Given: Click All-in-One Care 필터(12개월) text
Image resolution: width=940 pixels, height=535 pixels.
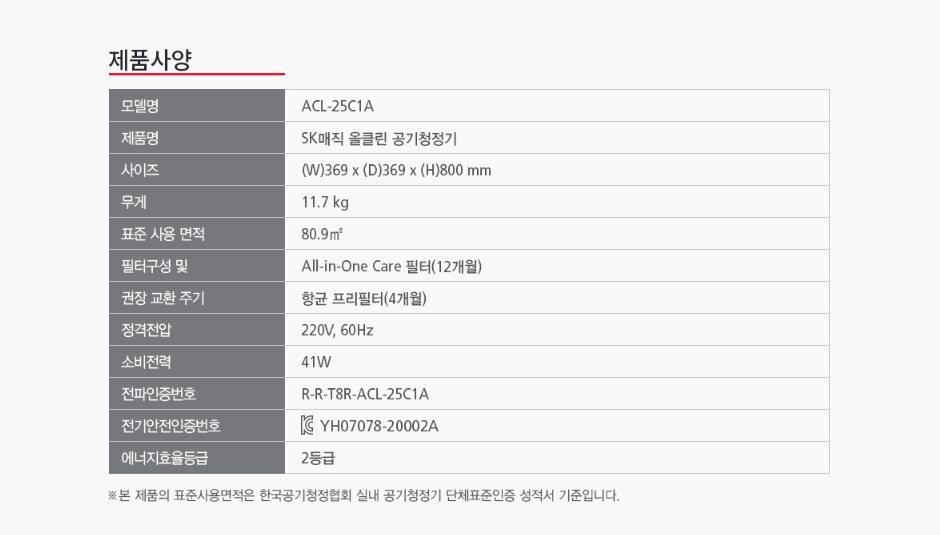Looking at the screenshot, I should tap(391, 266).
